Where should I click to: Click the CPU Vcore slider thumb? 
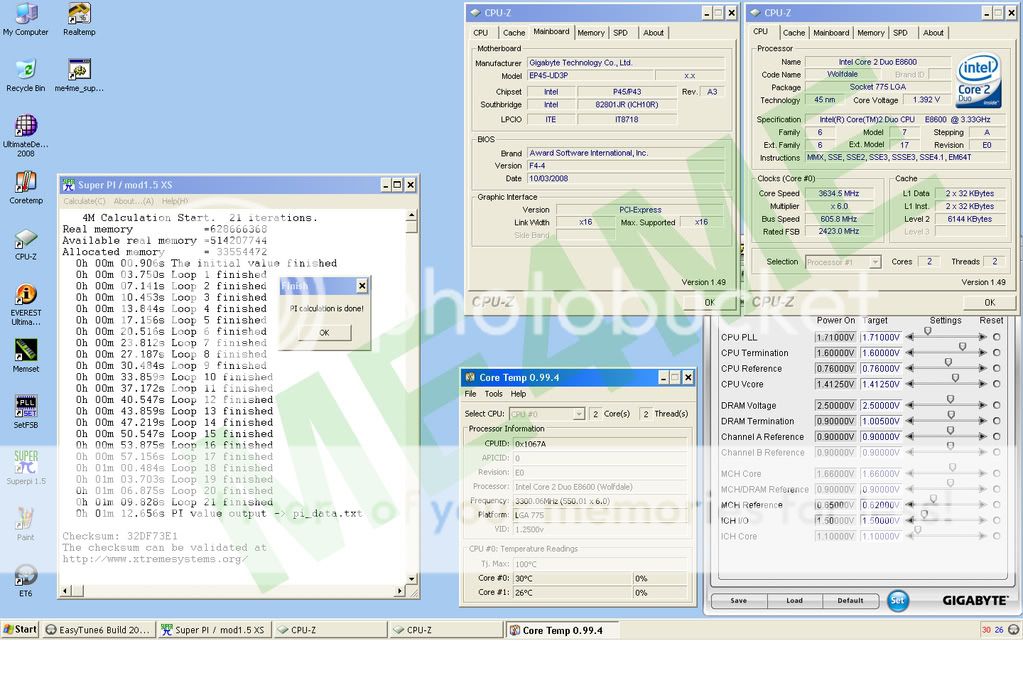955,378
